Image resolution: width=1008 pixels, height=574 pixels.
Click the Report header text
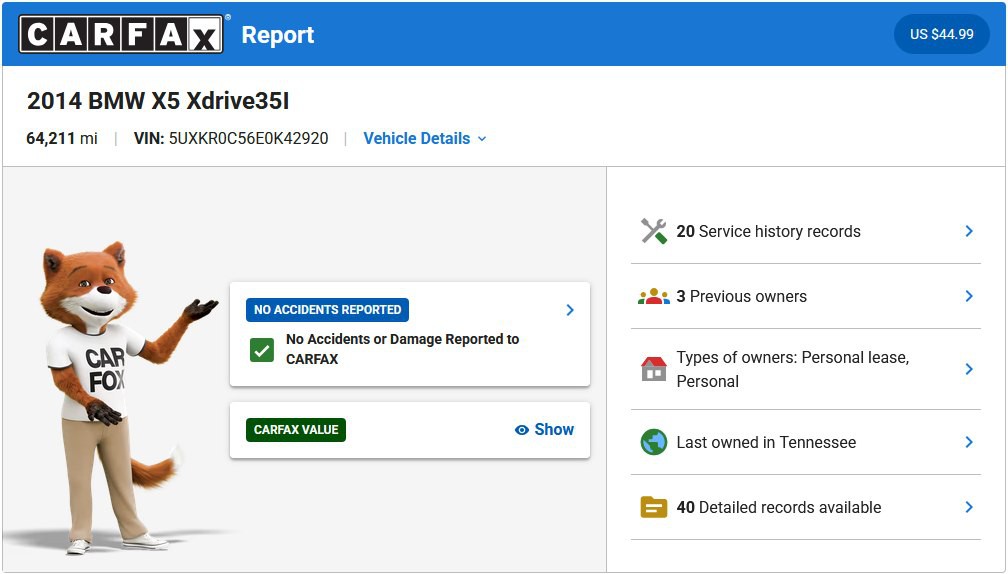(278, 35)
